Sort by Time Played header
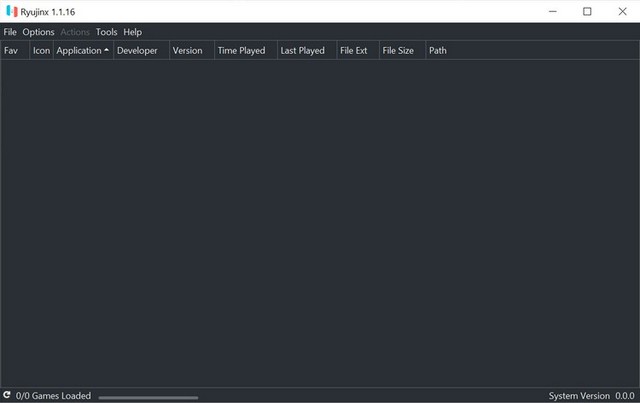 pyautogui.click(x=241, y=51)
